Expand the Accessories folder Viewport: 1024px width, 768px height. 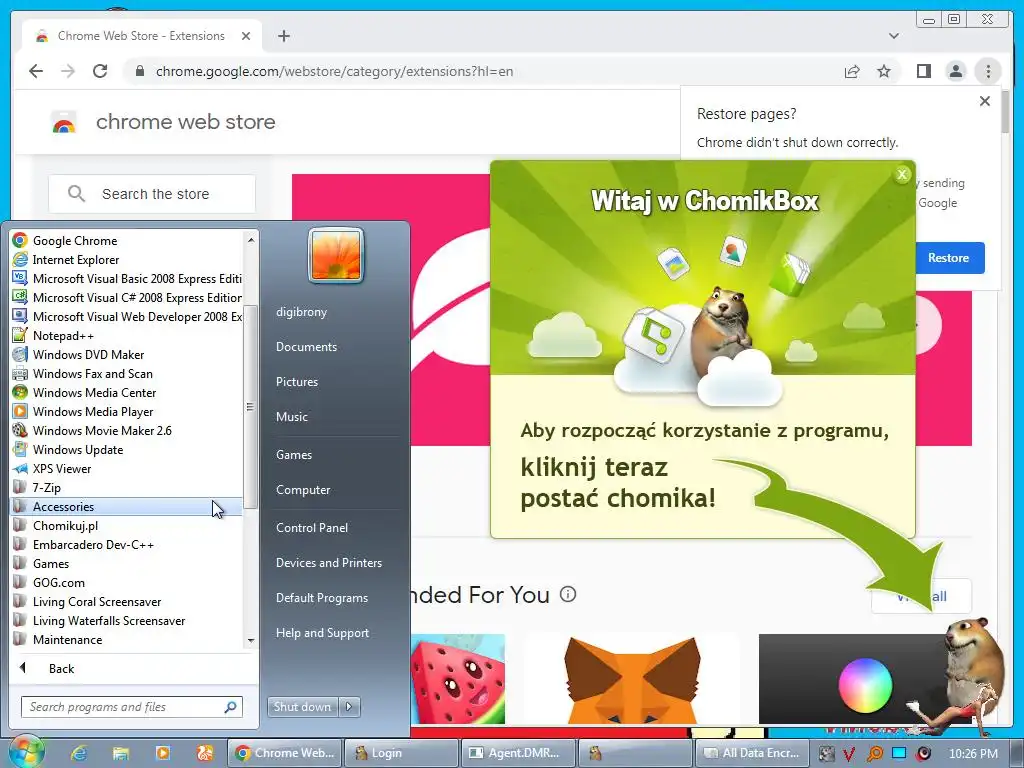[x=127, y=506]
